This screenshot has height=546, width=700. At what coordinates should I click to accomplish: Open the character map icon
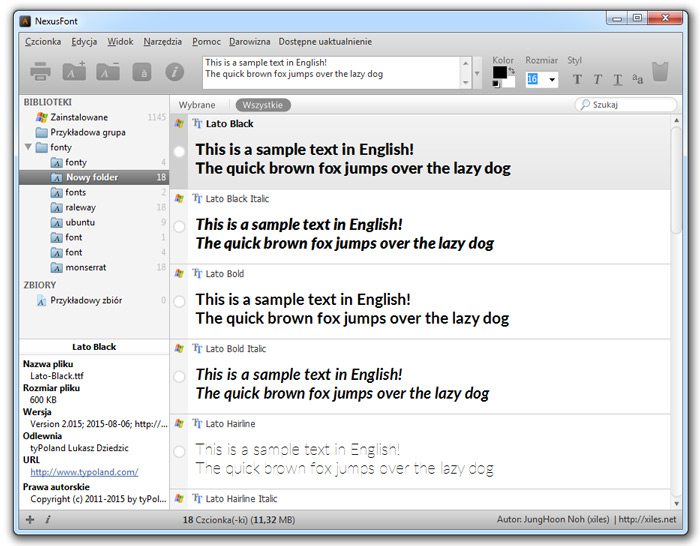click(x=142, y=72)
